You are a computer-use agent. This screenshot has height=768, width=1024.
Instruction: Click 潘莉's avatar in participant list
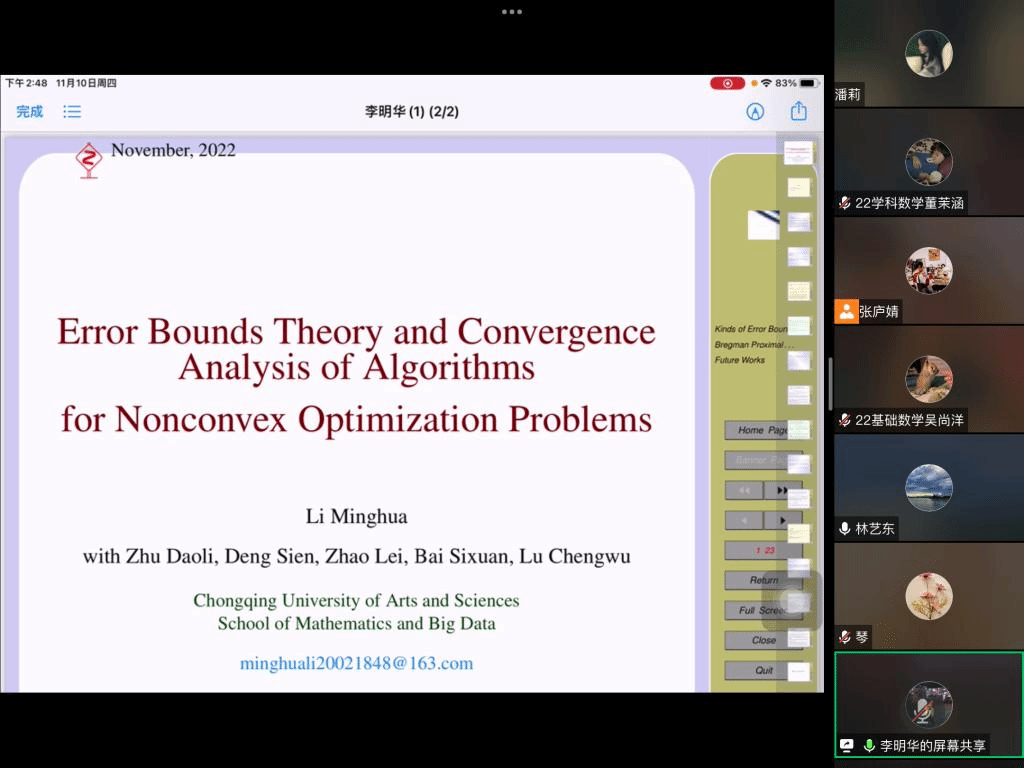(928, 53)
